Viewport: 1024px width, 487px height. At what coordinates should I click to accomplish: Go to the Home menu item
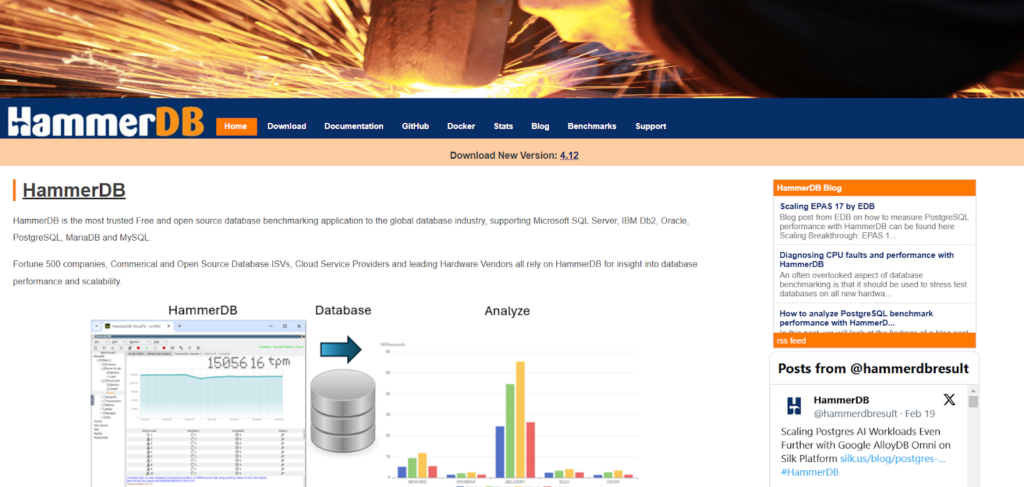236,127
